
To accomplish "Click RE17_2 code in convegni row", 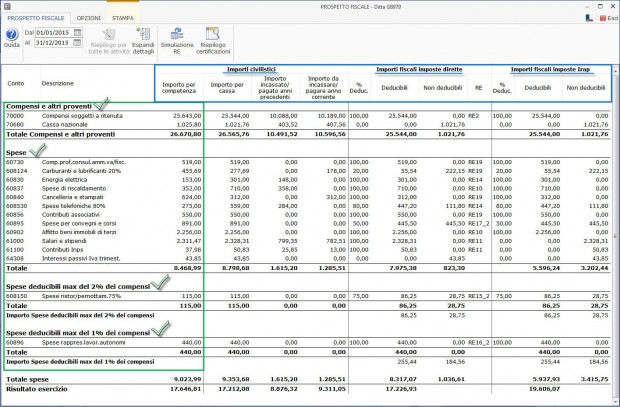I will pyautogui.click(x=478, y=223).
